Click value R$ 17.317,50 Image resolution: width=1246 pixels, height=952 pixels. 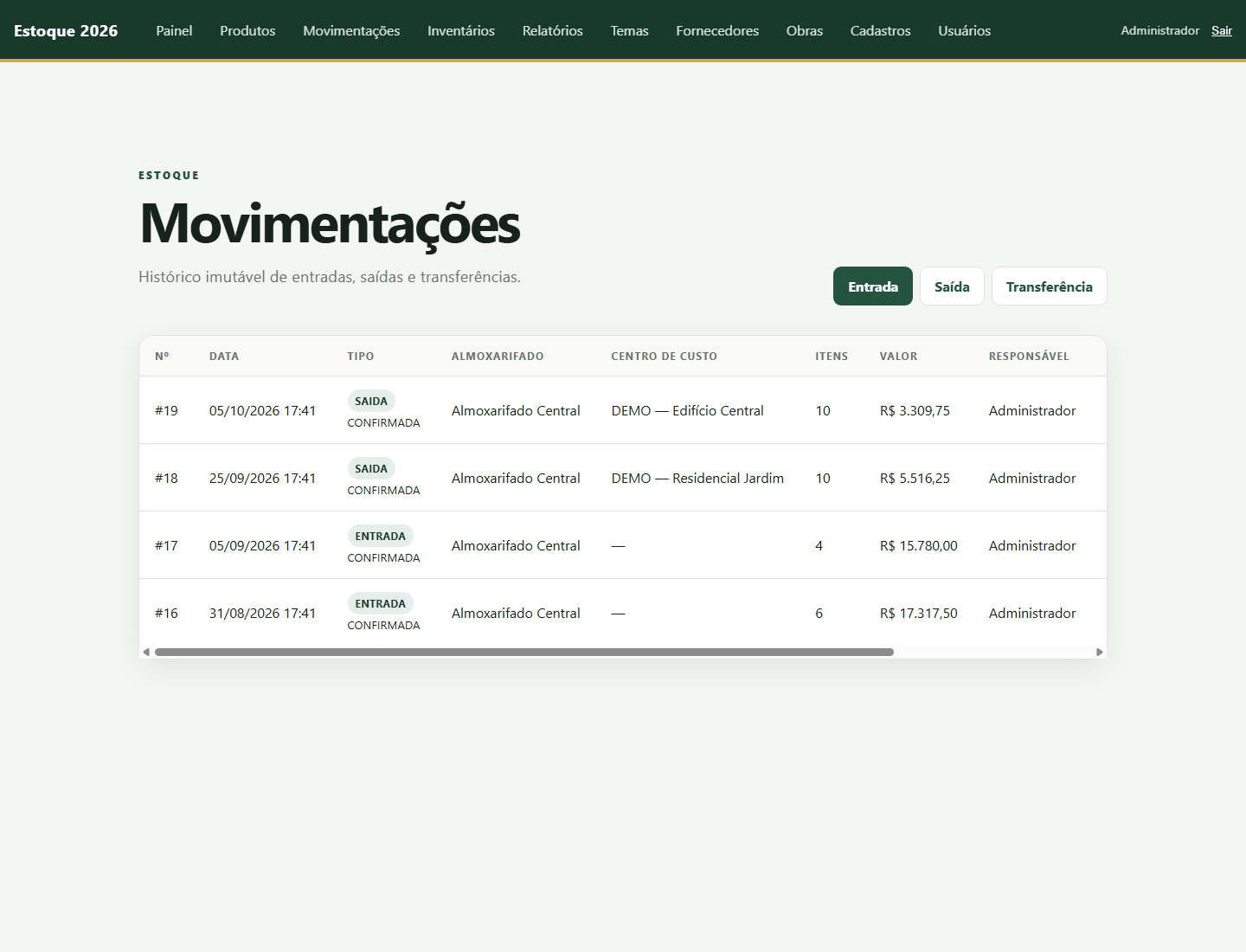click(x=919, y=613)
